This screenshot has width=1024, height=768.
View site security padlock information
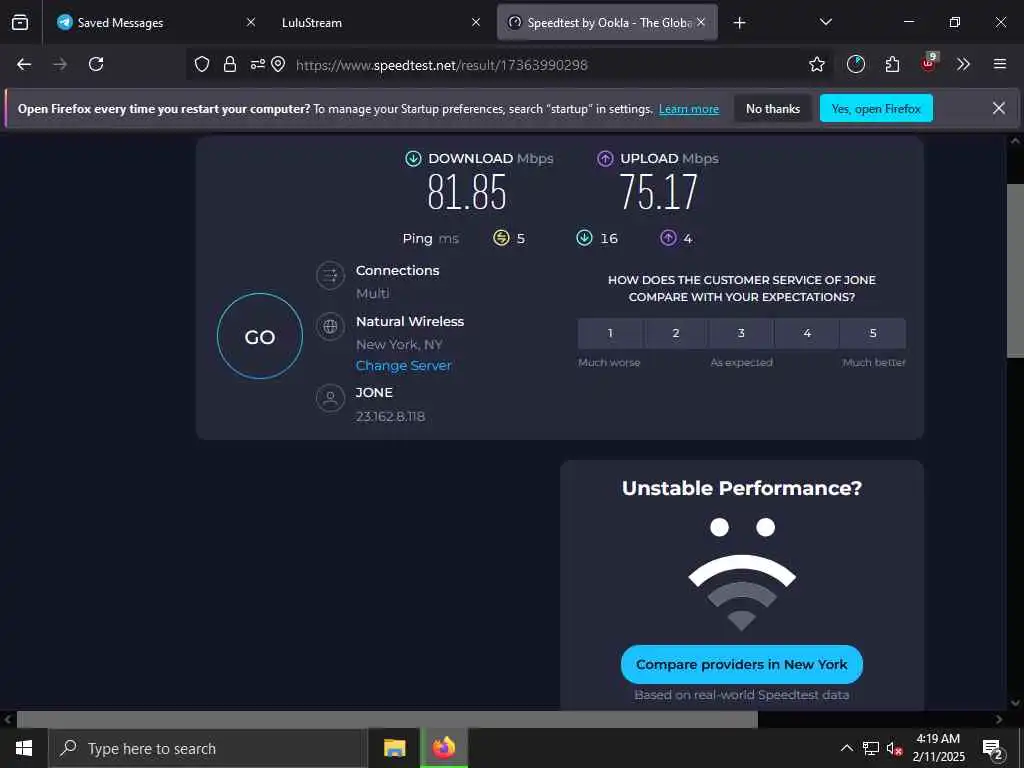point(230,64)
